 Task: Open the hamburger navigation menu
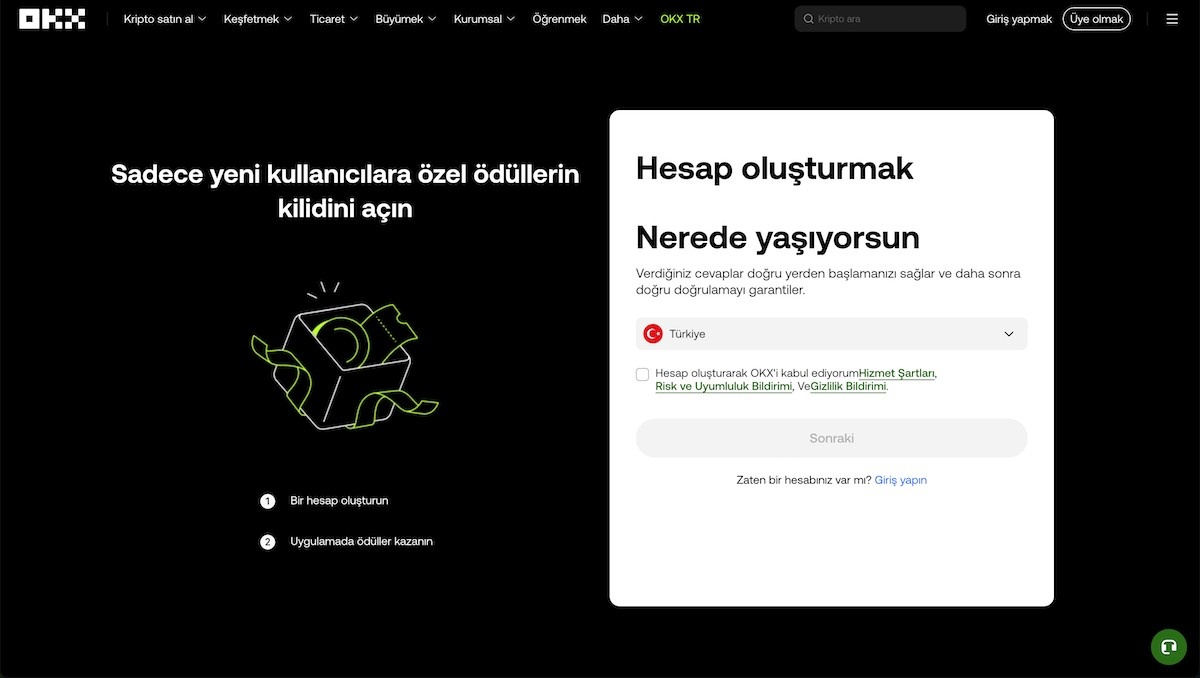tap(1171, 18)
